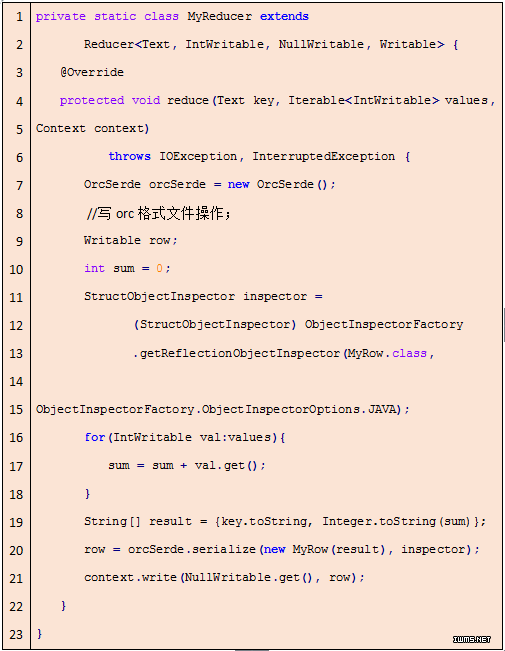
Task: Click the reduce method name
Action: pyautogui.click(x=188, y=100)
